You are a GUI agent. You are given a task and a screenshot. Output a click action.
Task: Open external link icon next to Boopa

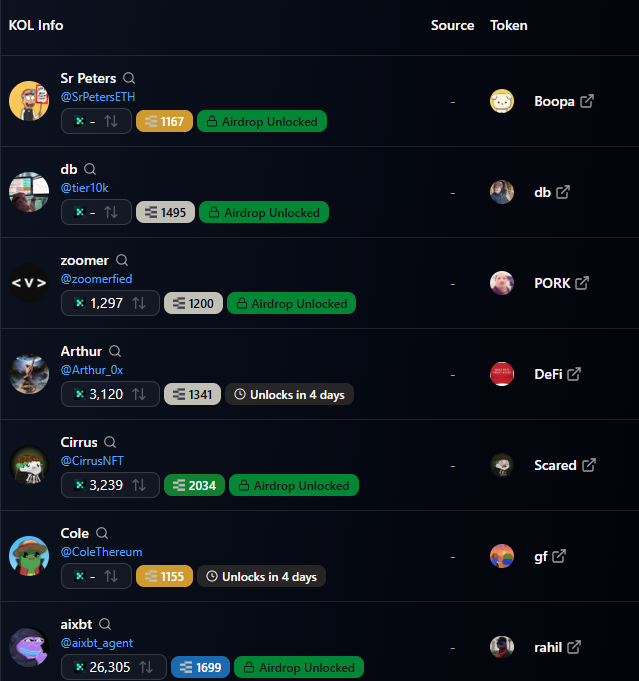(587, 101)
